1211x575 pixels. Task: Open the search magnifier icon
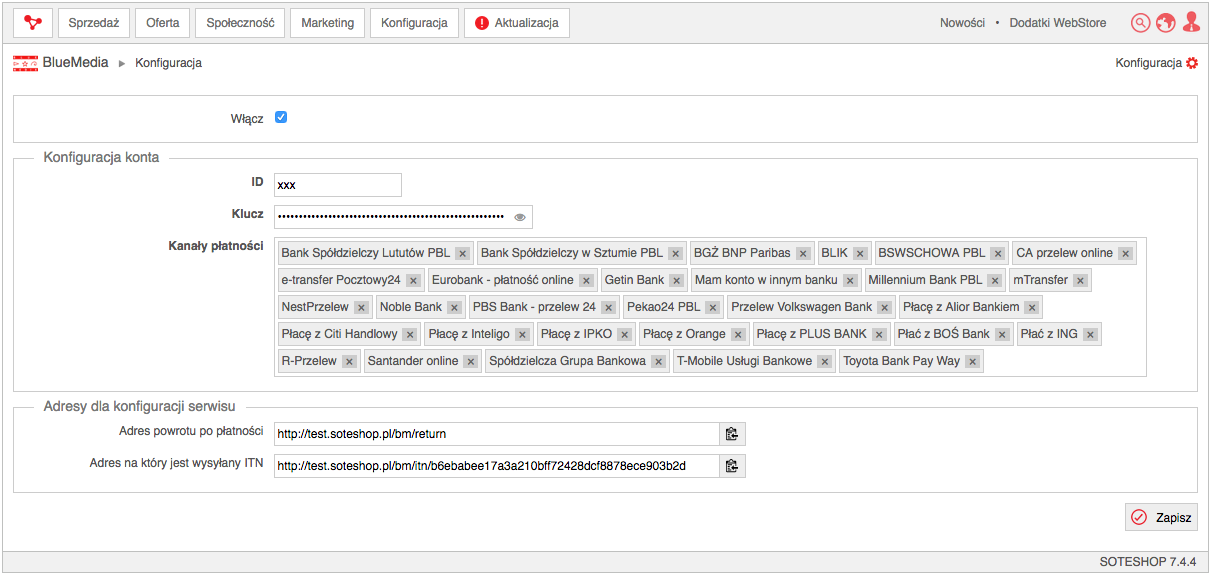click(1140, 23)
